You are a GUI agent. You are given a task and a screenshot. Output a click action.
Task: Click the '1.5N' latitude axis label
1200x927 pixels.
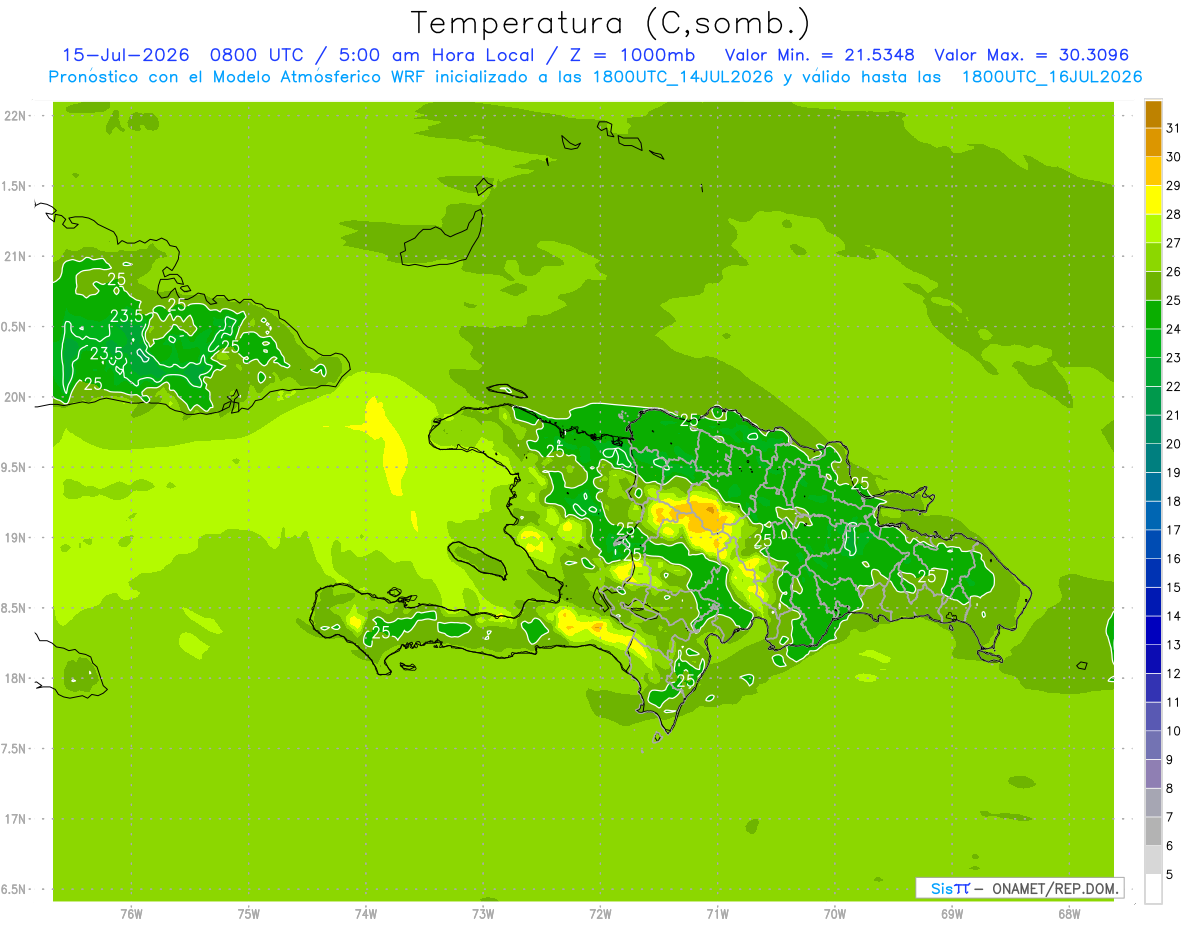(15, 186)
